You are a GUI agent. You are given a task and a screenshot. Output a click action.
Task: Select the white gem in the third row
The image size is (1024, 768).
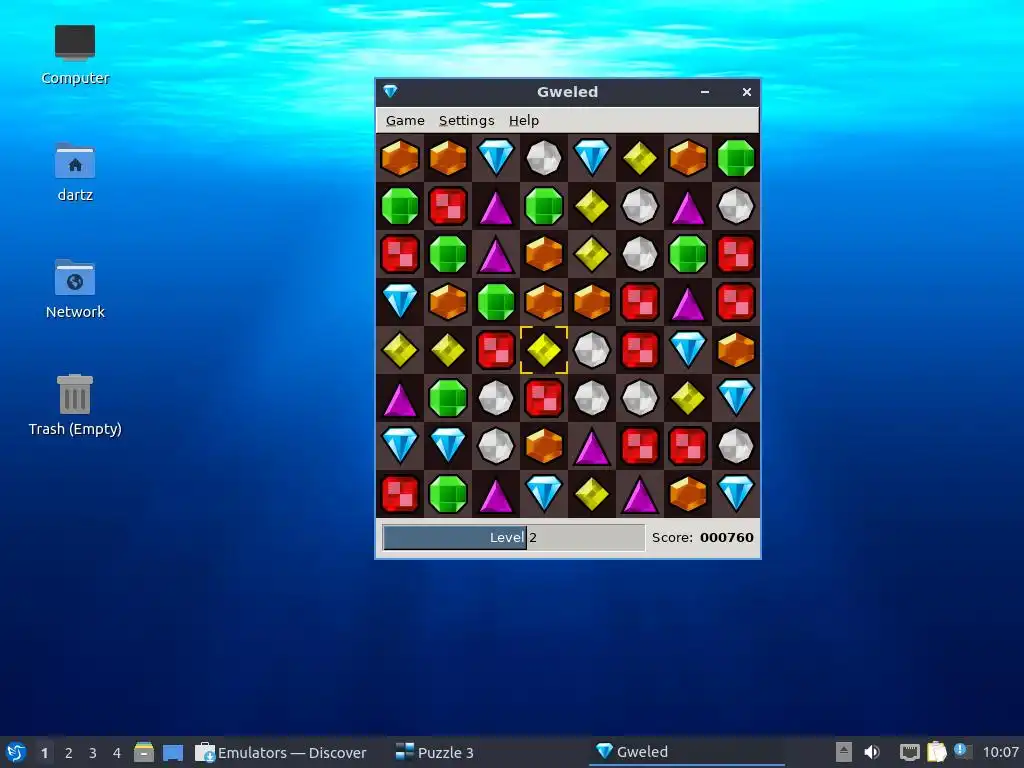tap(640, 254)
